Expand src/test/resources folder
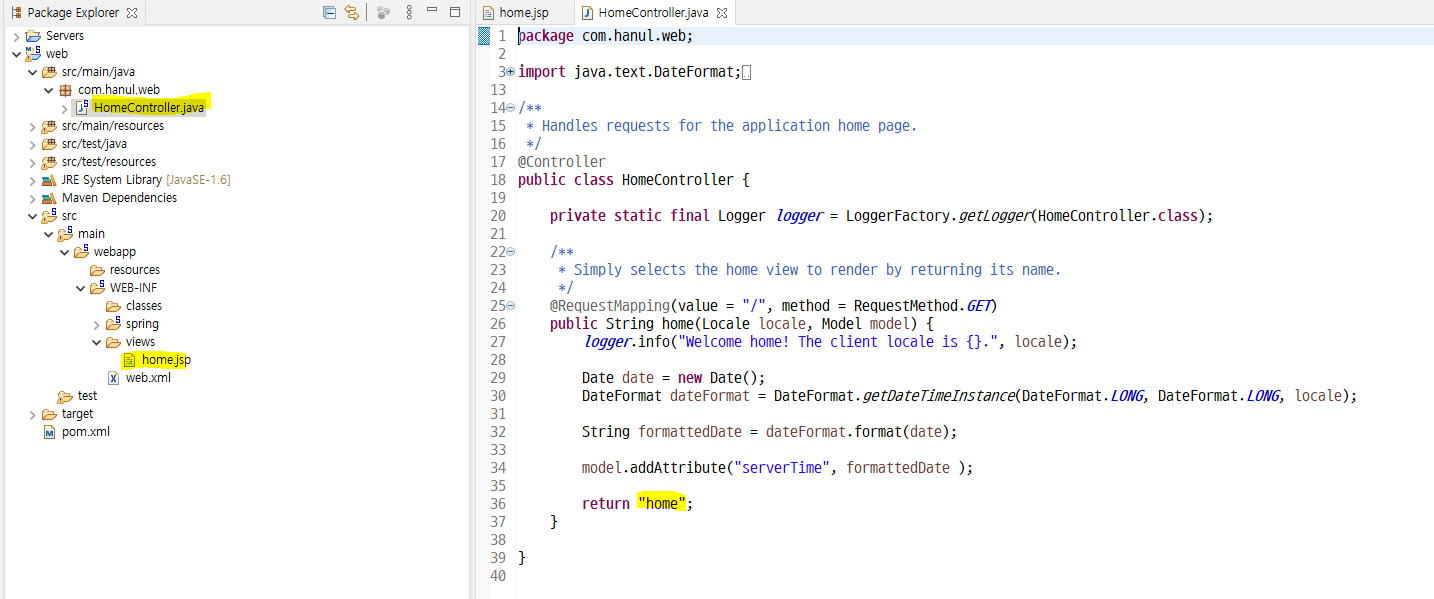Image resolution: width=1434 pixels, height=599 pixels. coord(32,162)
